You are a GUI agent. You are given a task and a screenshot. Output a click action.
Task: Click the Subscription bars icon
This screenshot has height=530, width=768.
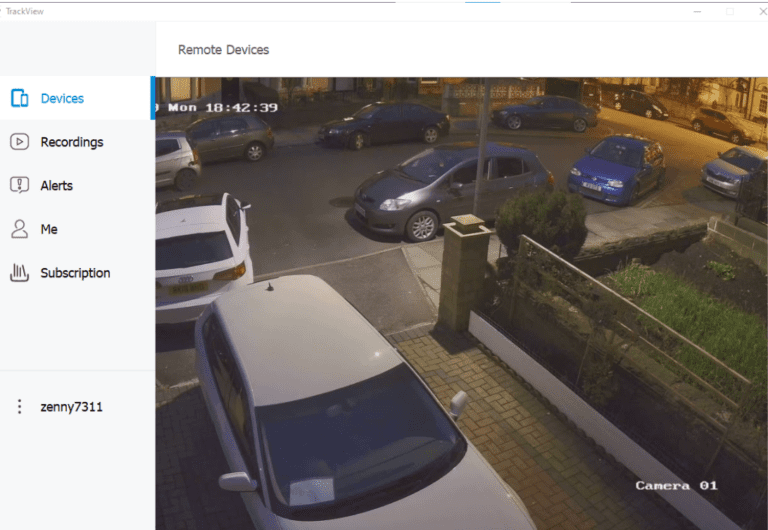(x=20, y=272)
